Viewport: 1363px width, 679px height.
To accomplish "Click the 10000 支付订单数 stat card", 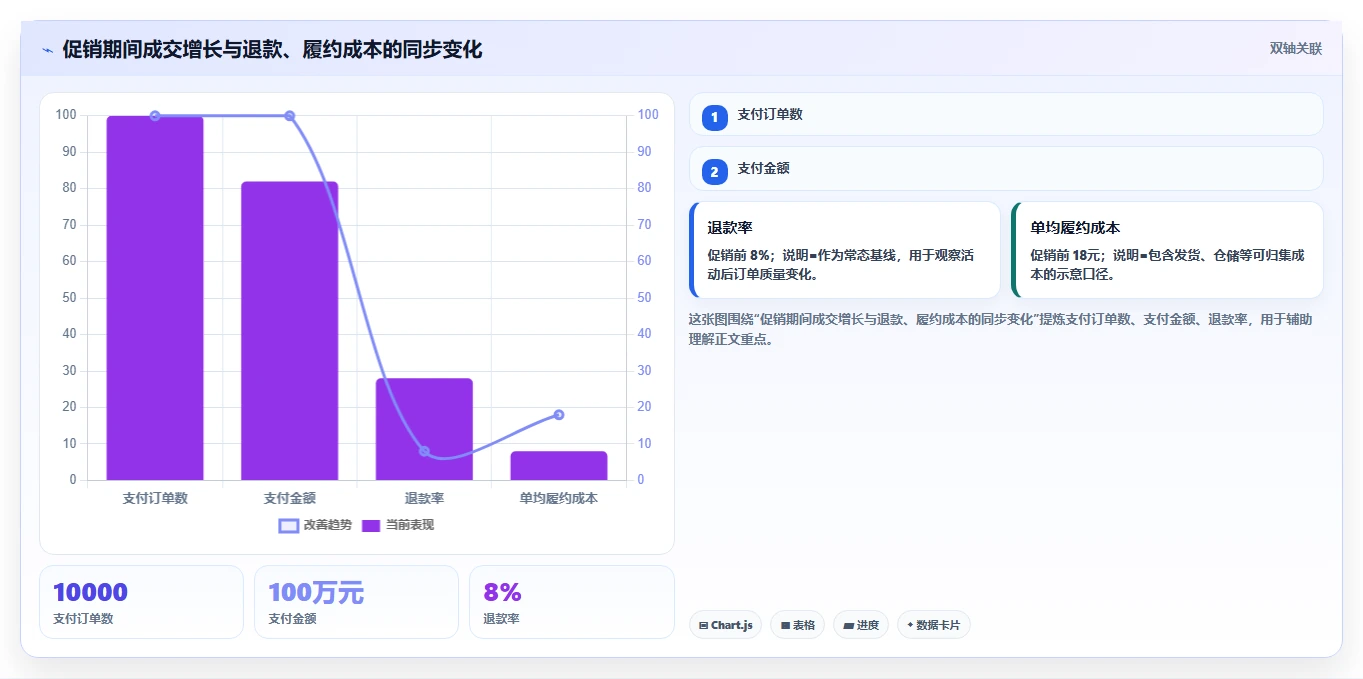I will coord(141,602).
